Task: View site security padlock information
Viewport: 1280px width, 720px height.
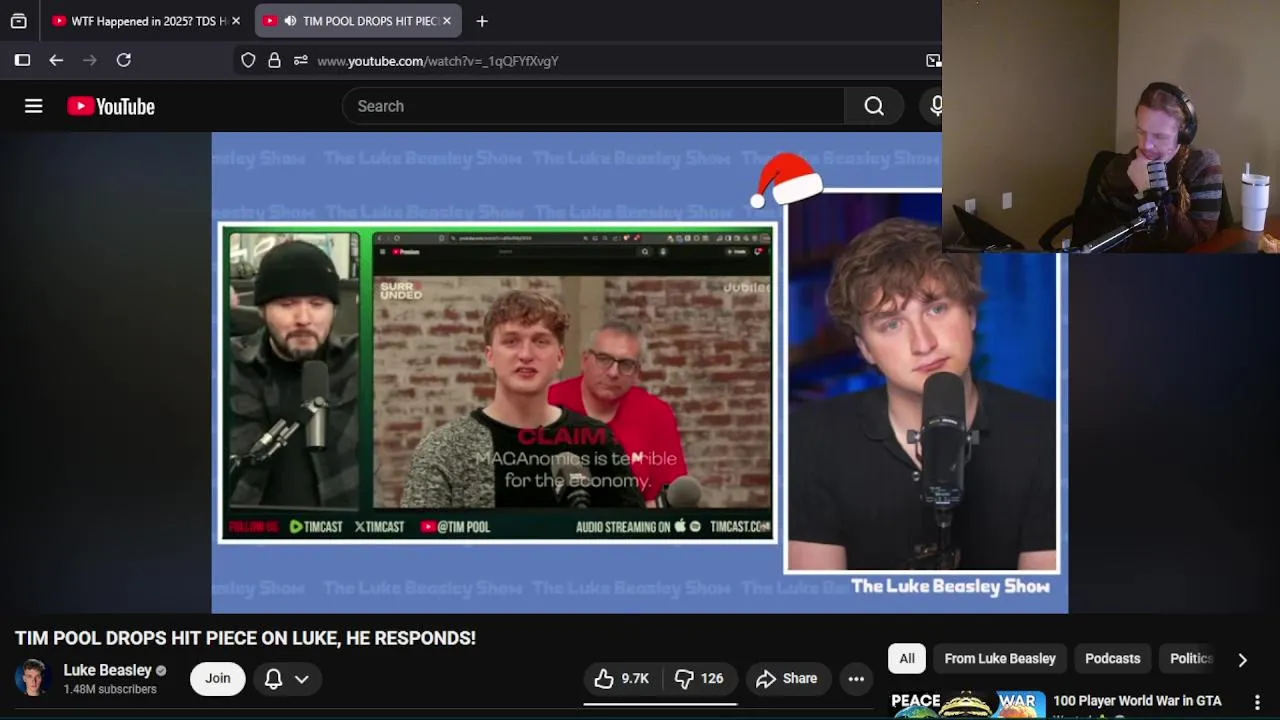Action: pyautogui.click(x=274, y=61)
